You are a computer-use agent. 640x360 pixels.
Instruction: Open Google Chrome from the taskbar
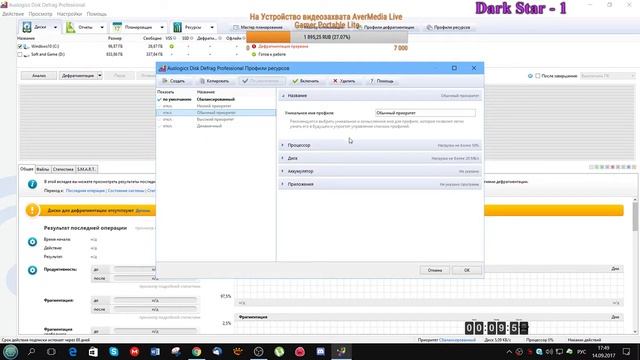tap(197, 351)
